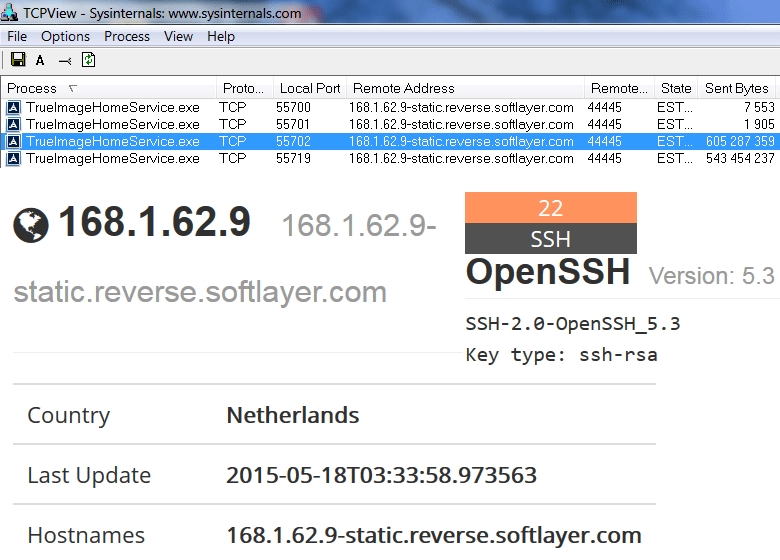This screenshot has height=560, width=780.
Task: Click the Last Update field label
Action: click(89, 475)
